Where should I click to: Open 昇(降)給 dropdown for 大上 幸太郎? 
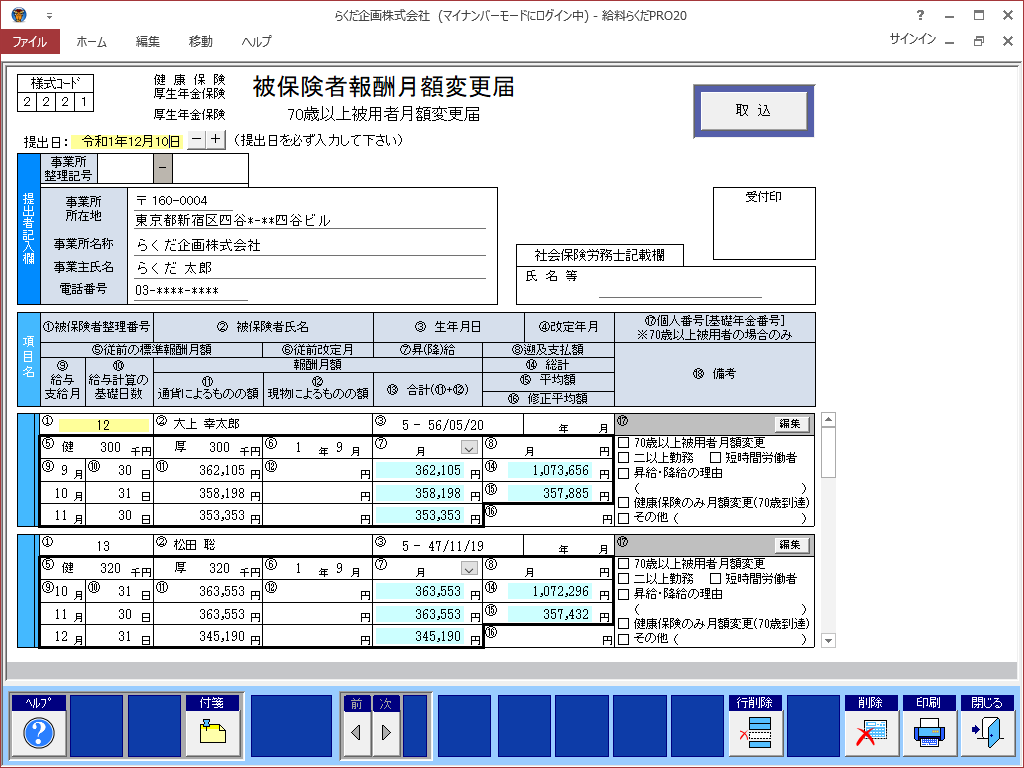469,448
